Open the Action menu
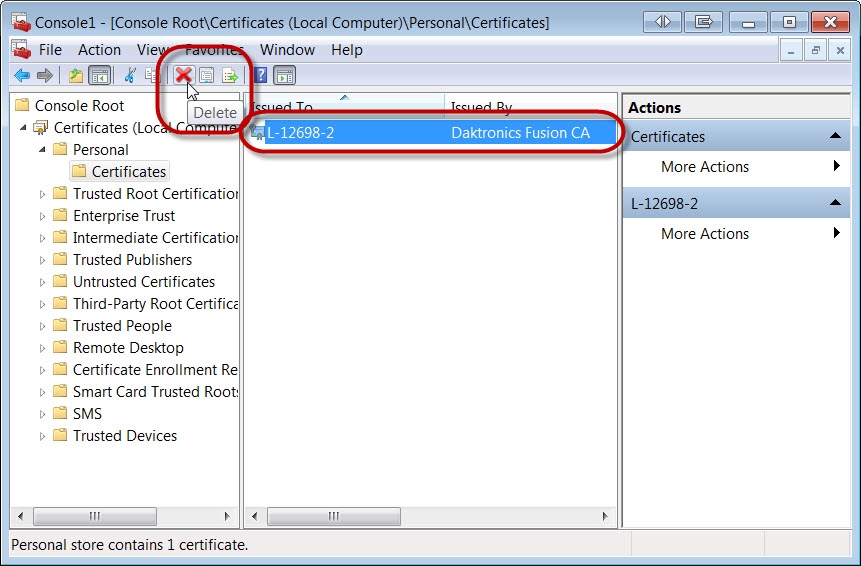This screenshot has width=861, height=566. [x=99, y=50]
